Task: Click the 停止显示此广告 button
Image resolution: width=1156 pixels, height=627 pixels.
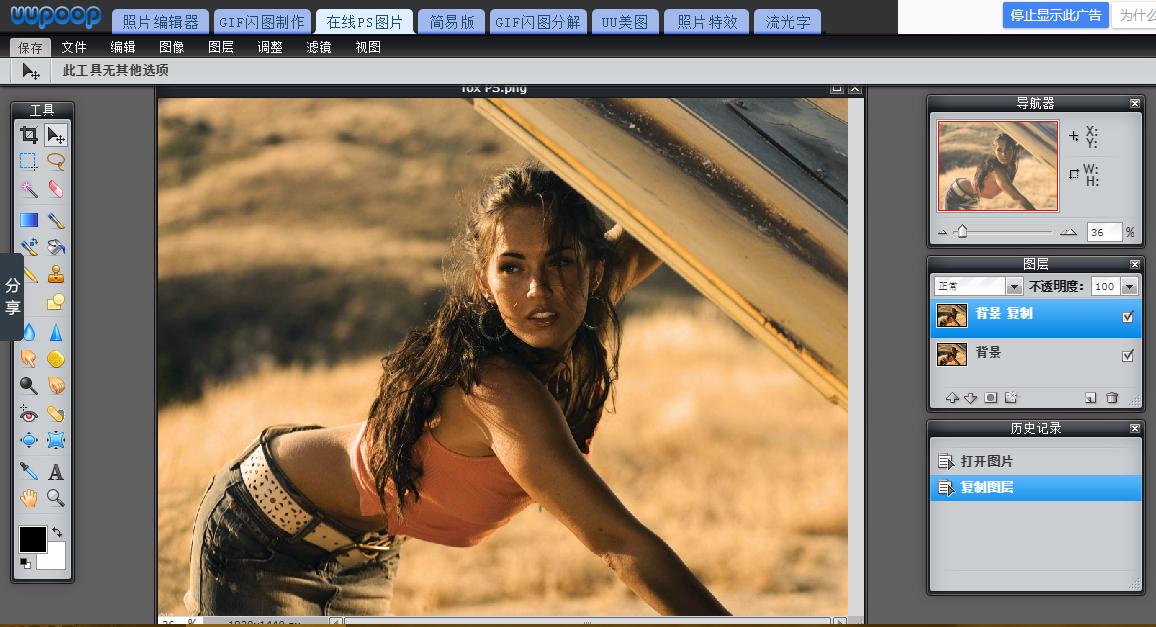Action: click(1055, 15)
